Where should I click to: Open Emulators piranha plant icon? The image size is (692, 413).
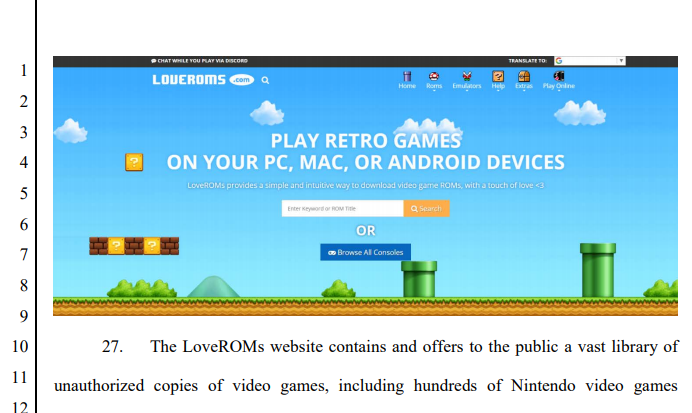(466, 76)
